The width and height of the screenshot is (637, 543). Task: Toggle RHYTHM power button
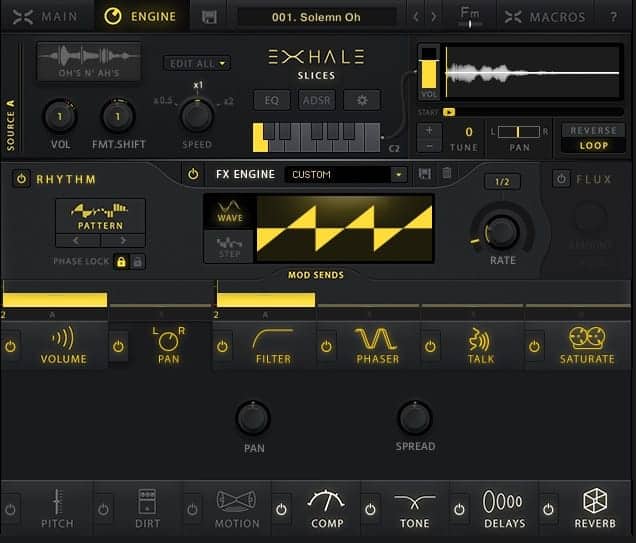[22, 179]
